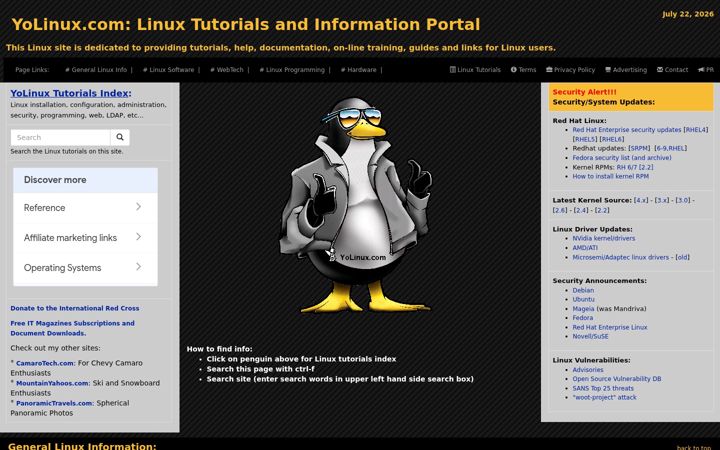Jump to Linux Software section
Viewport: 720px width, 450px height.
(x=169, y=70)
